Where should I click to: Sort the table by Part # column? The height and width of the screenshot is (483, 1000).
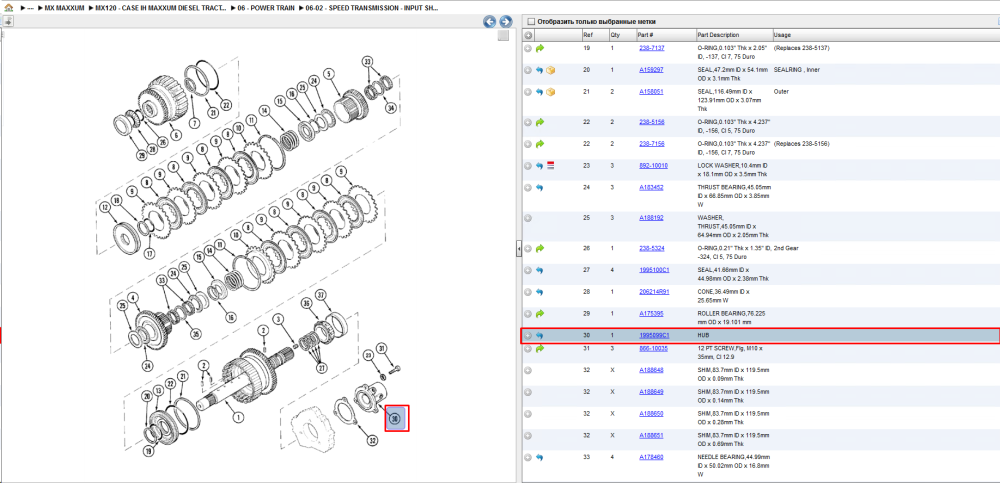(645, 35)
